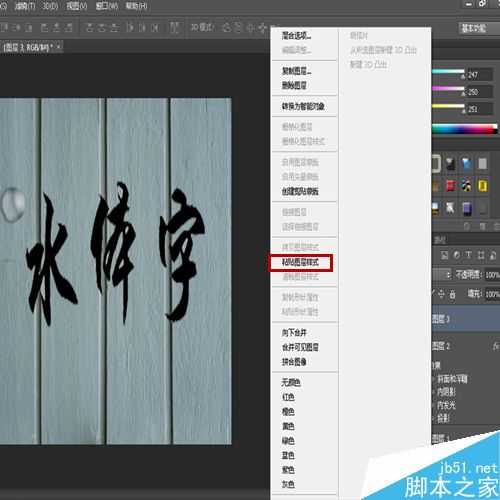This screenshot has width=500, height=500.
Task: Click the shape layer filter icon
Action: pyautogui.click(x=481, y=255)
